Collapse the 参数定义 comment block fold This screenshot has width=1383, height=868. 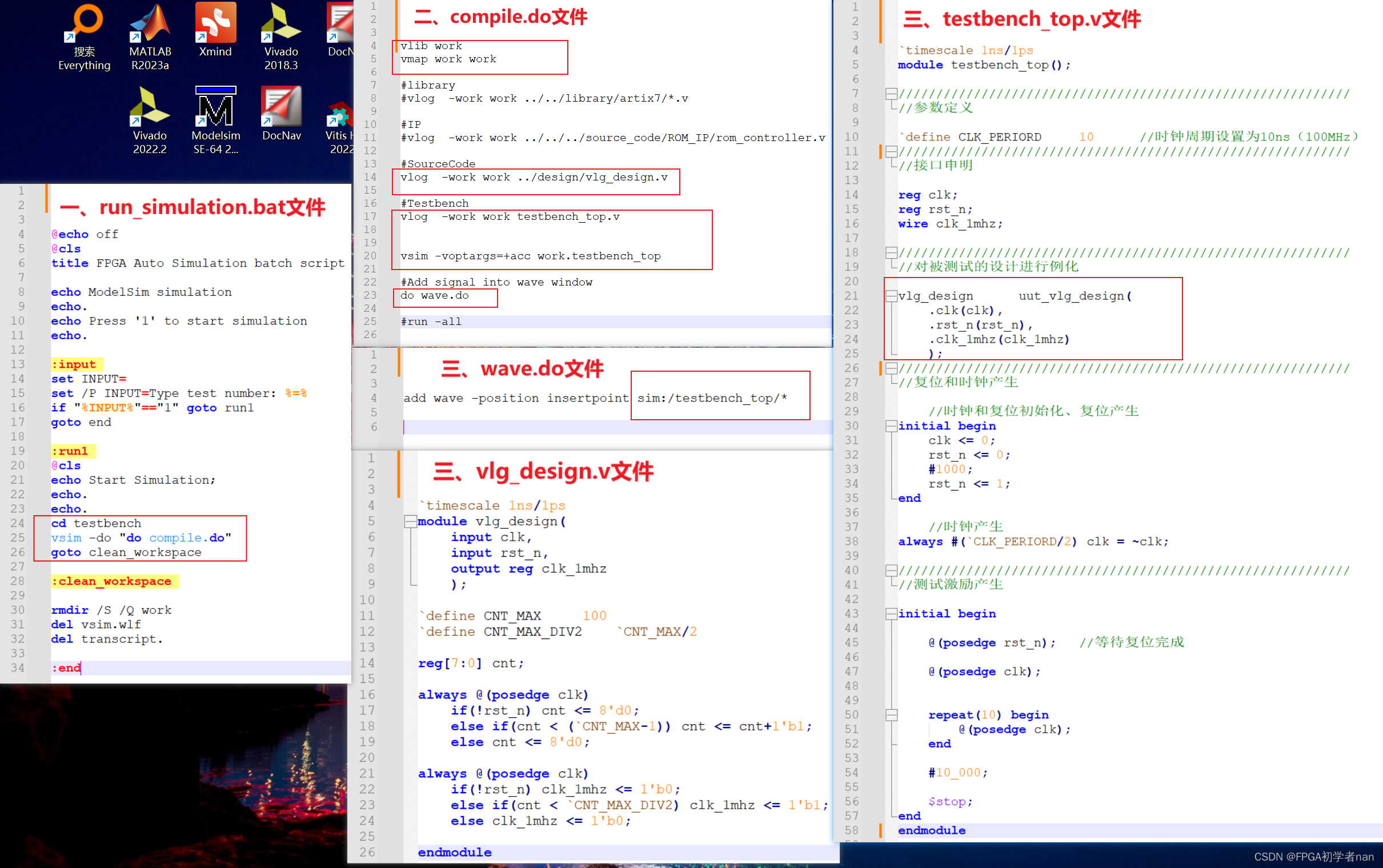coord(891,94)
